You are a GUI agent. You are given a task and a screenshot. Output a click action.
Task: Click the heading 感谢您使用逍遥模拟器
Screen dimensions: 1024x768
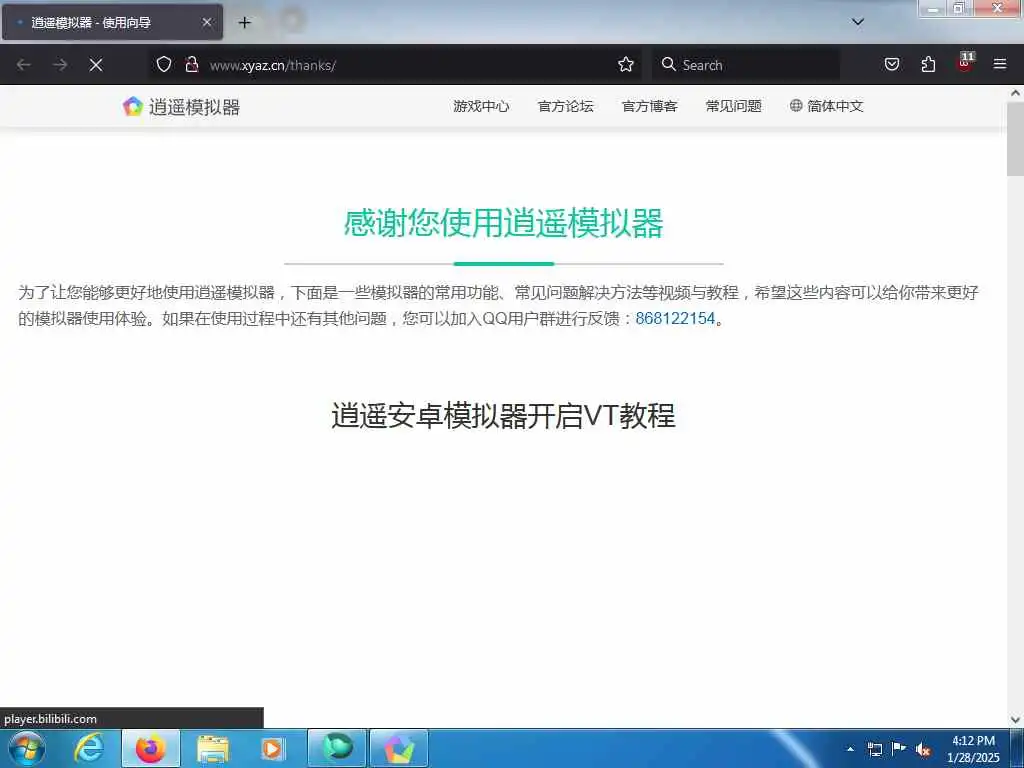504,223
